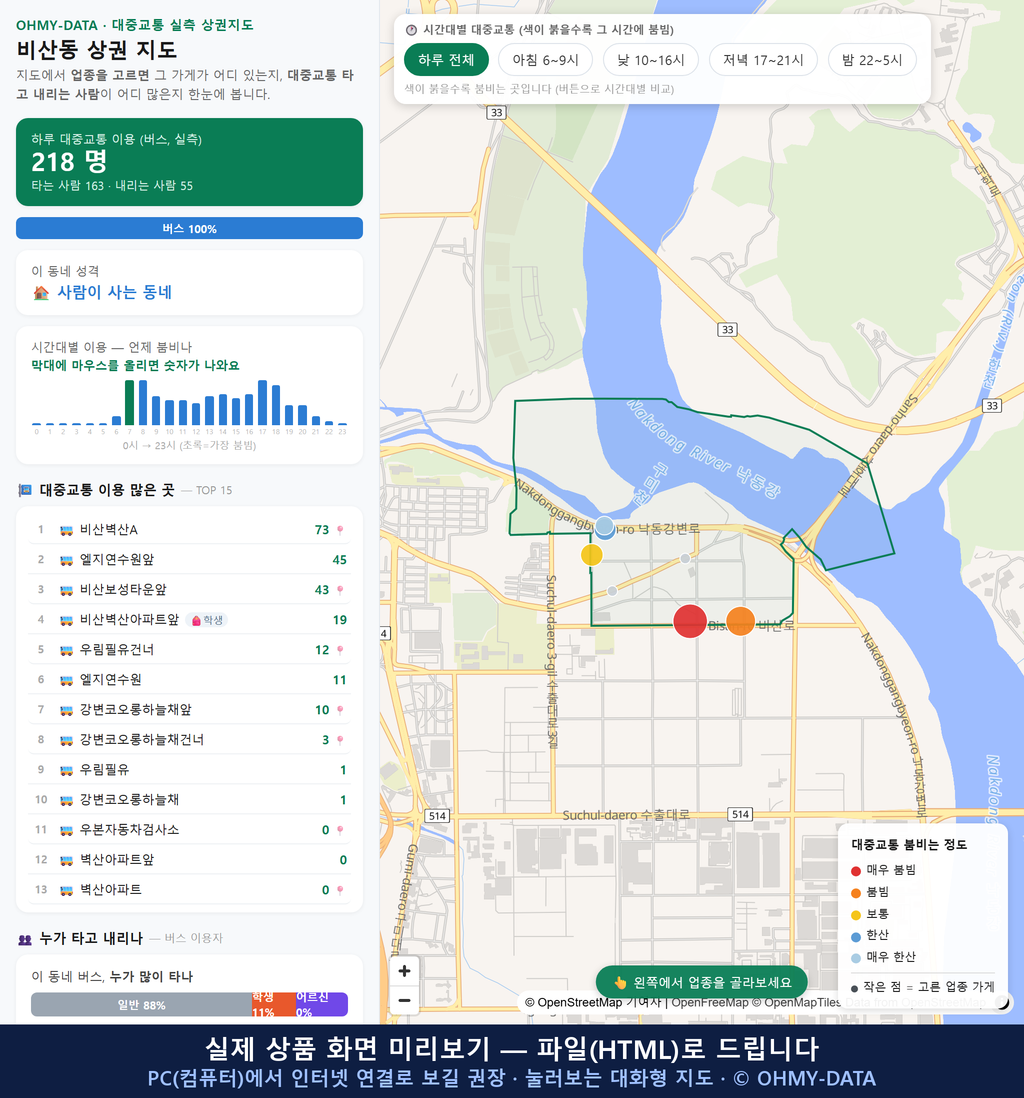This screenshot has height=1098, width=1024.
Task: Click bus icon beside 엘지연수원앞
Action: click(67, 560)
